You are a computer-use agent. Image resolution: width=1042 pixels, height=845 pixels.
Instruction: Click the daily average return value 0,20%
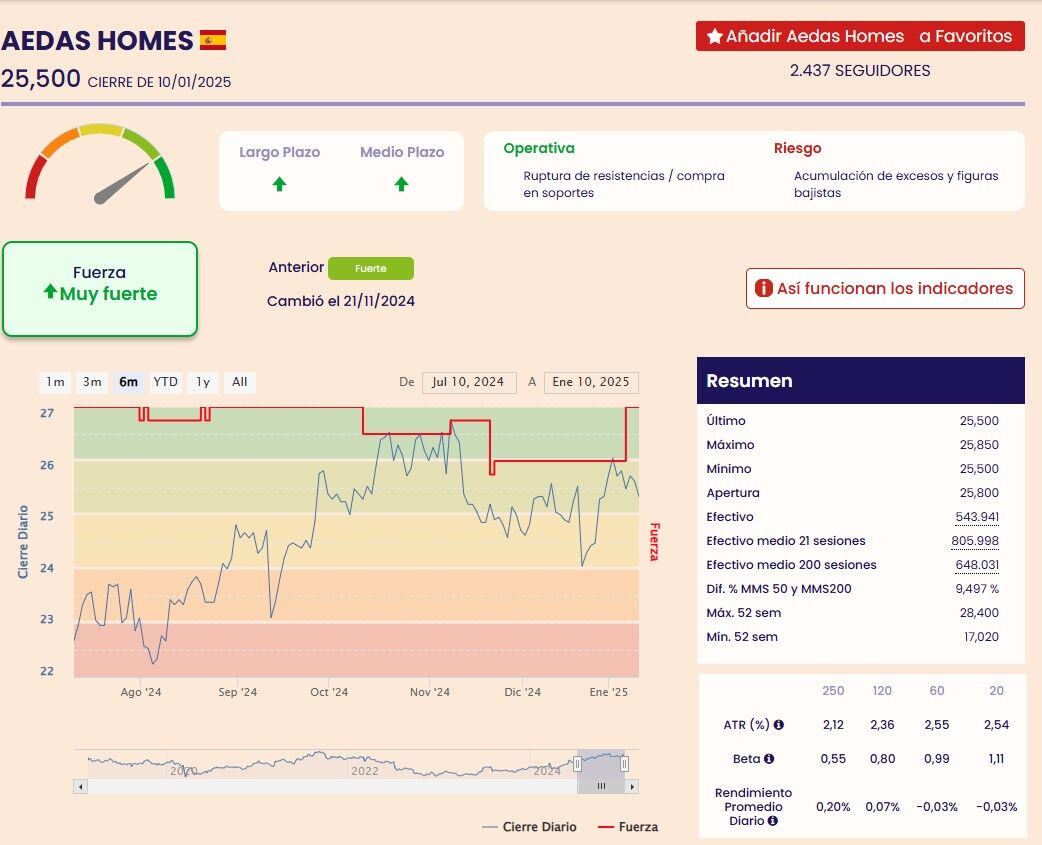833,807
